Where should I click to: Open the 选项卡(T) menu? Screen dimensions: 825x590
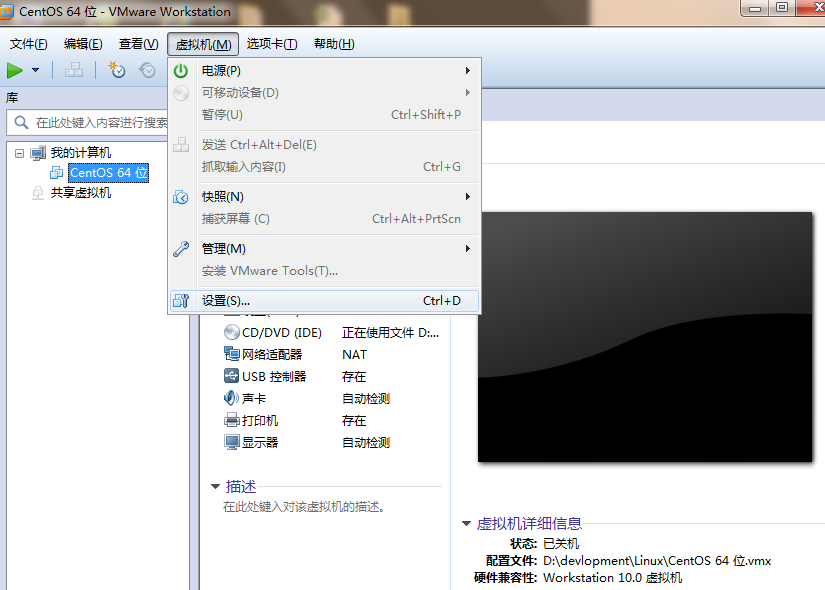click(272, 44)
